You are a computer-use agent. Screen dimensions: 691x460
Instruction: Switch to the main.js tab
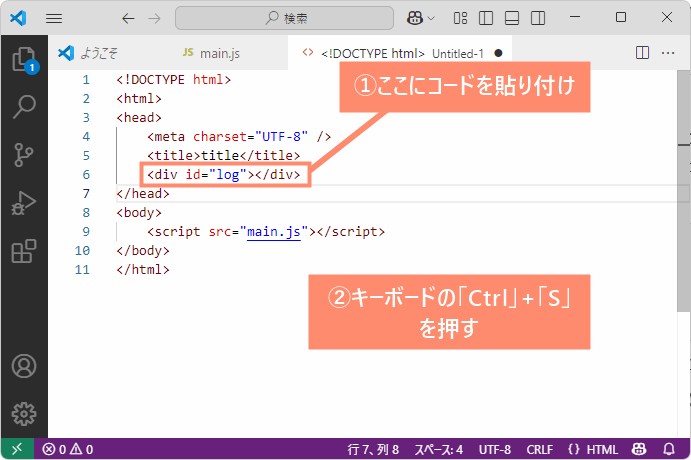point(220,53)
